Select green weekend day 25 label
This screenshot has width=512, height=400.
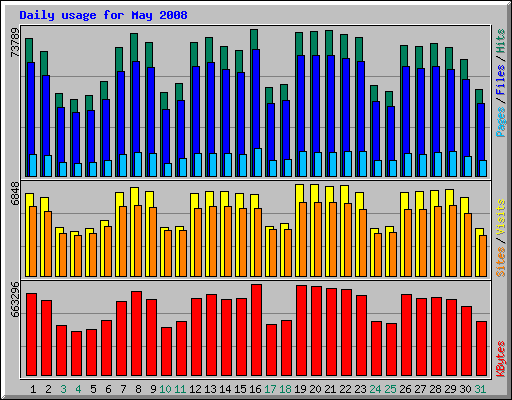pyautogui.click(x=390, y=389)
